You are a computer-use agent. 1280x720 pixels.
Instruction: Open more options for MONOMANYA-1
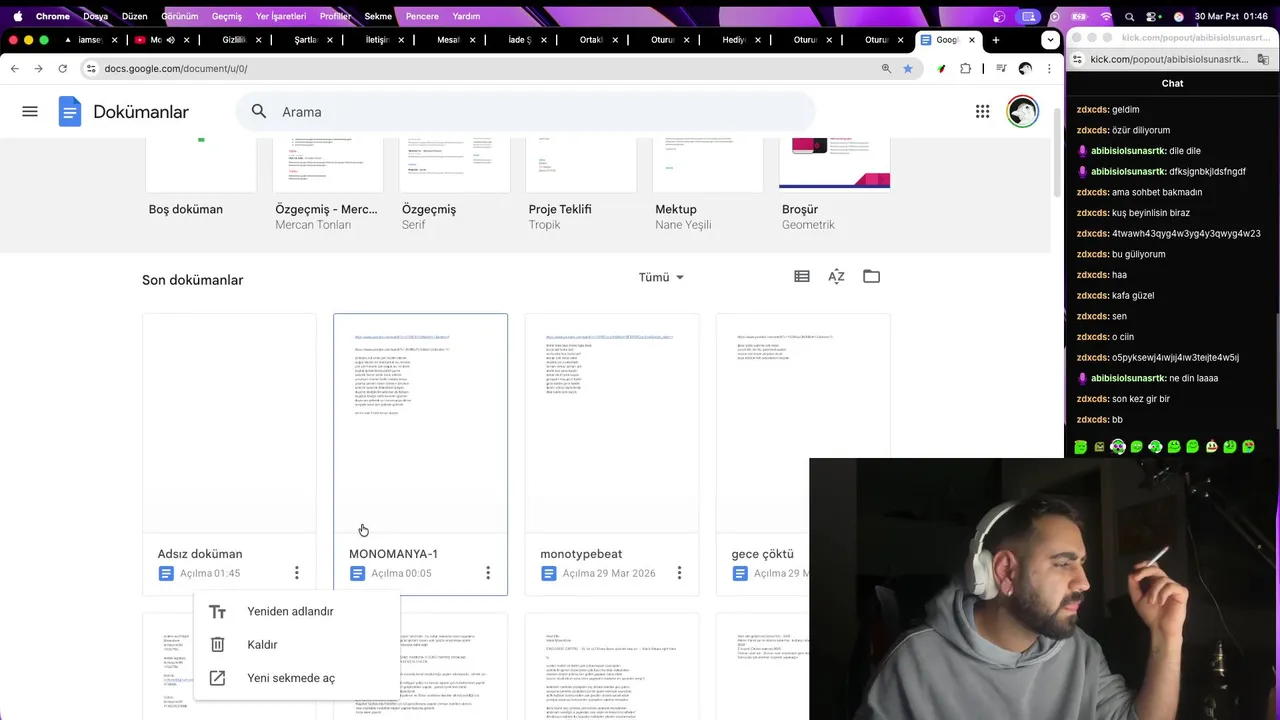click(x=488, y=573)
